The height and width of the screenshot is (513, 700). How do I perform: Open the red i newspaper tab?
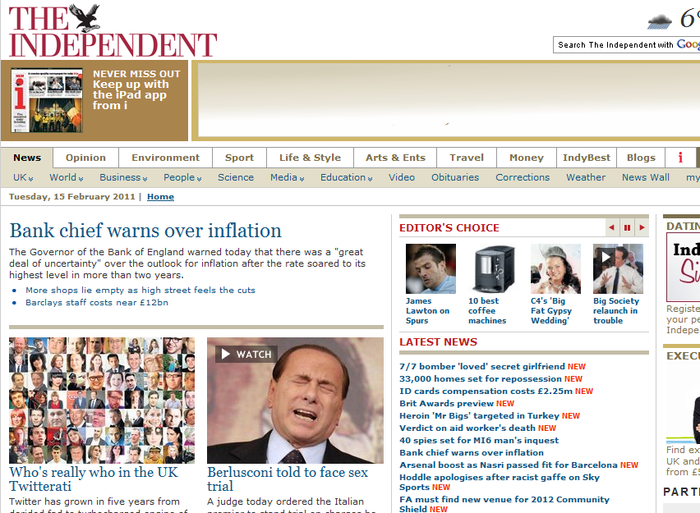click(x=680, y=158)
